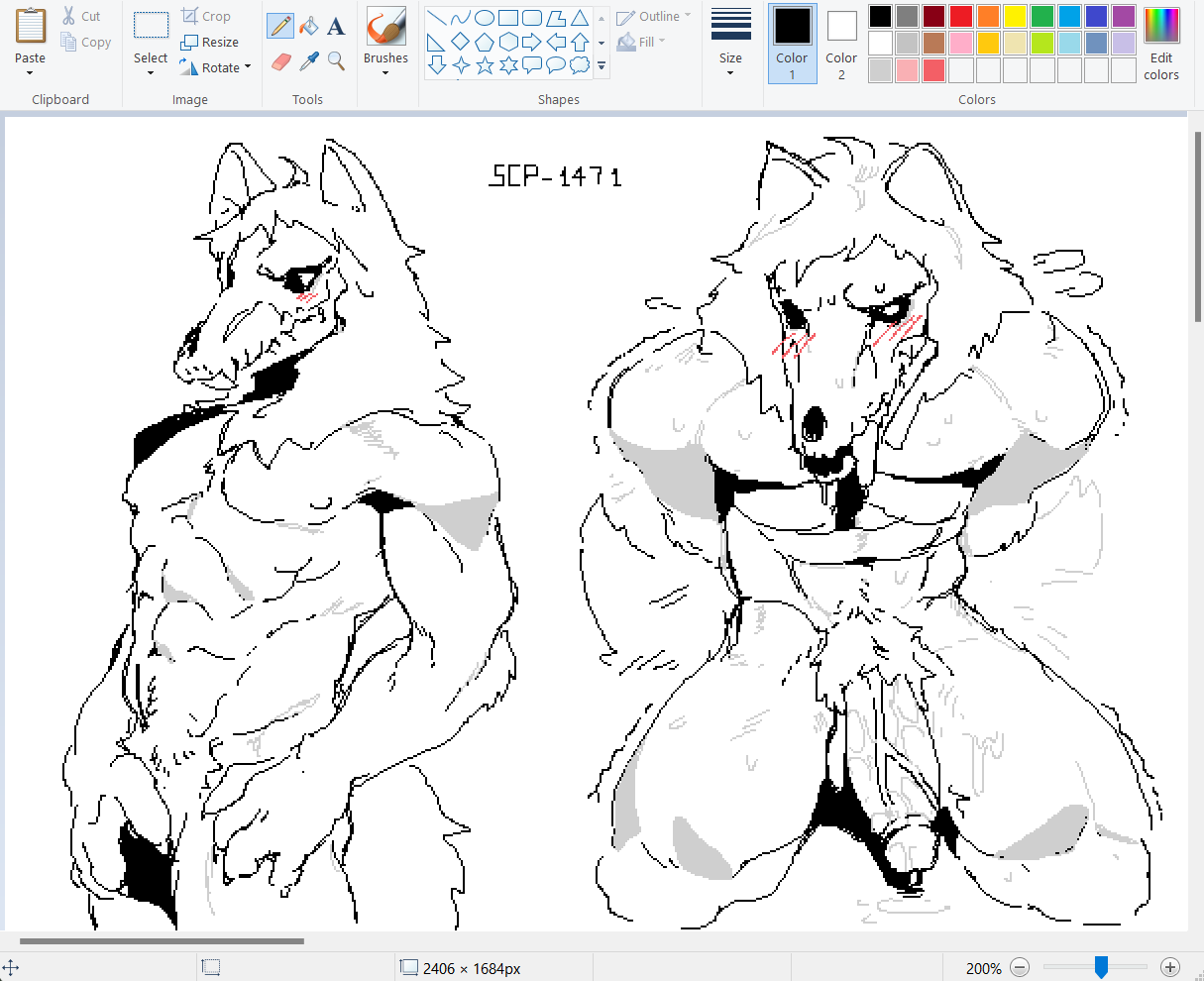Screen dimensions: 1204x981
Task: Set Color 1 as active color
Action: [x=792, y=43]
